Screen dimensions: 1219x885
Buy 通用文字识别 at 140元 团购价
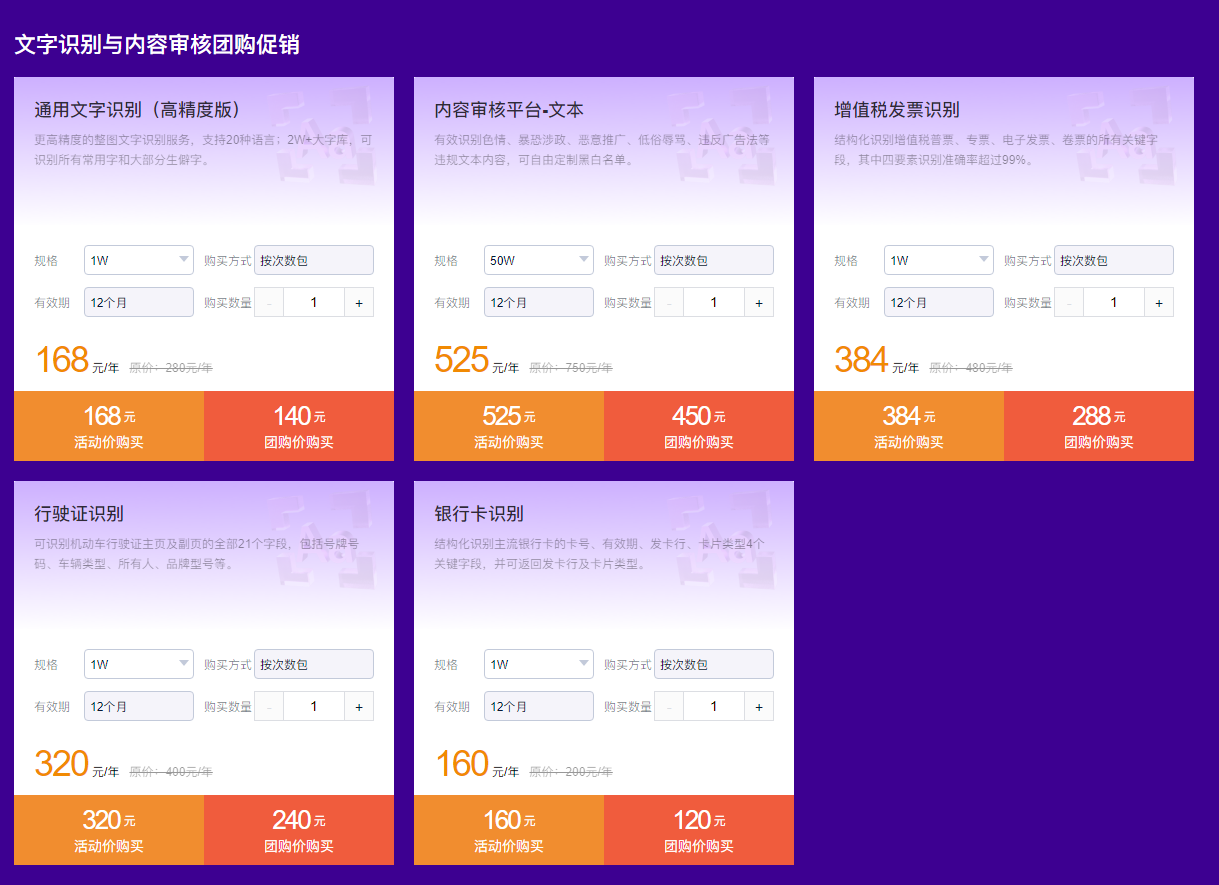pos(299,426)
